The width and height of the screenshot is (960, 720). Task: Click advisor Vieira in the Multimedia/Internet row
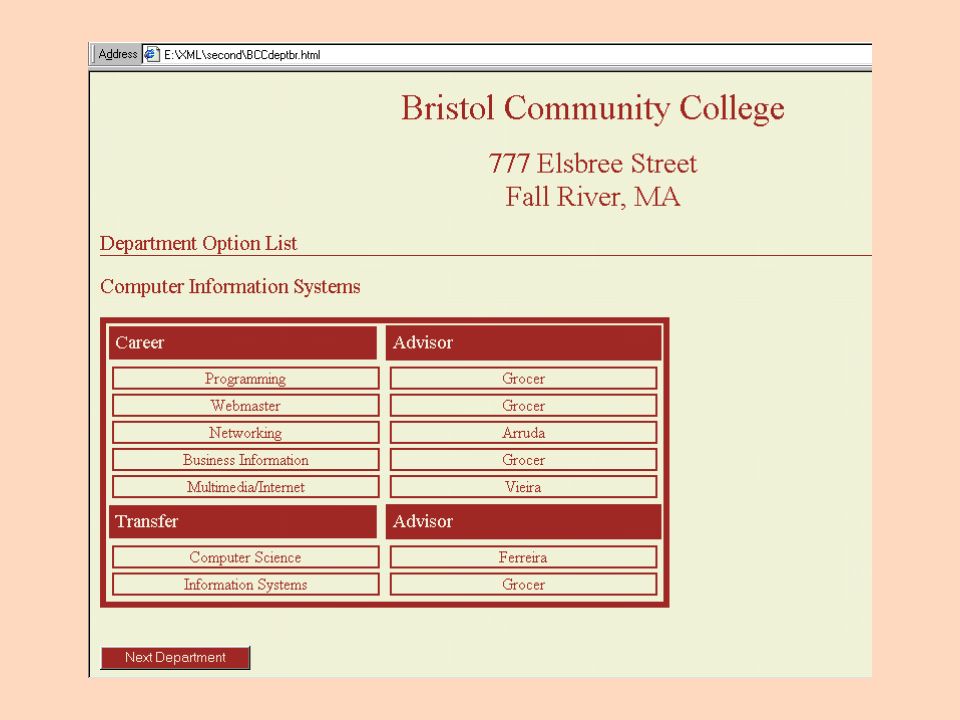pyautogui.click(x=523, y=487)
